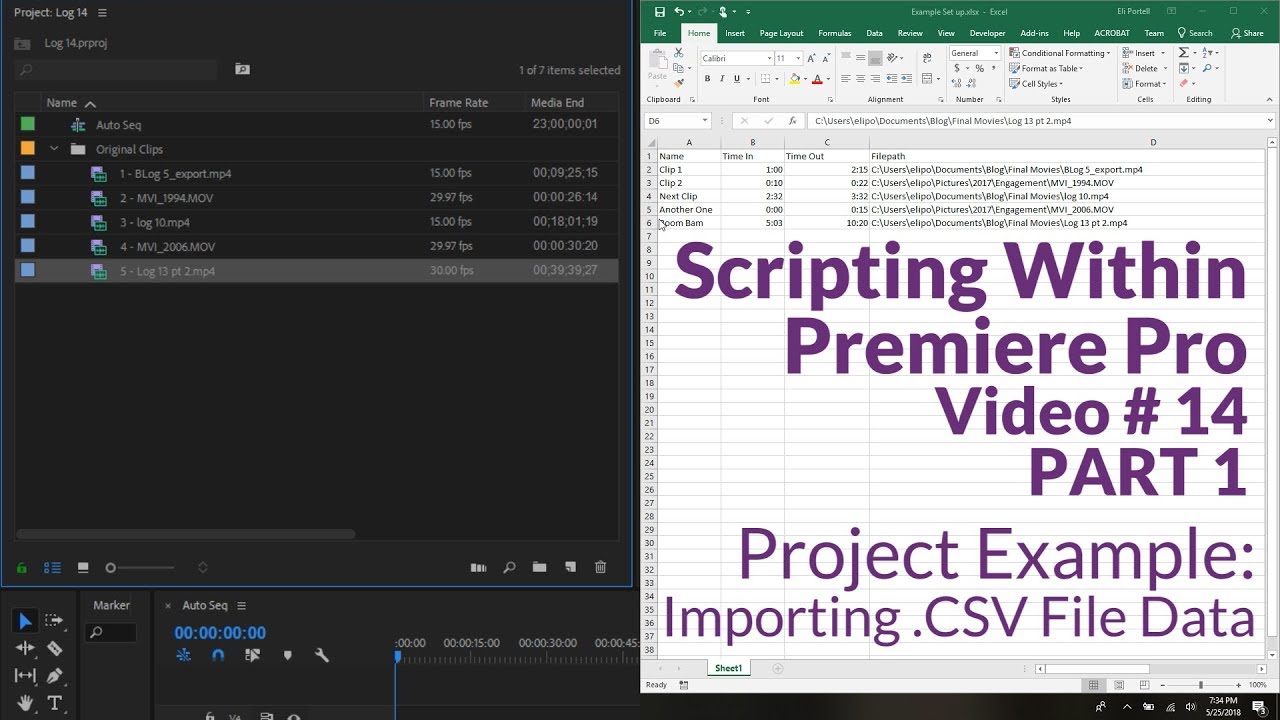Toggle Linked Selection in timeline
Screen dimensions: 1280x720
coord(252,655)
